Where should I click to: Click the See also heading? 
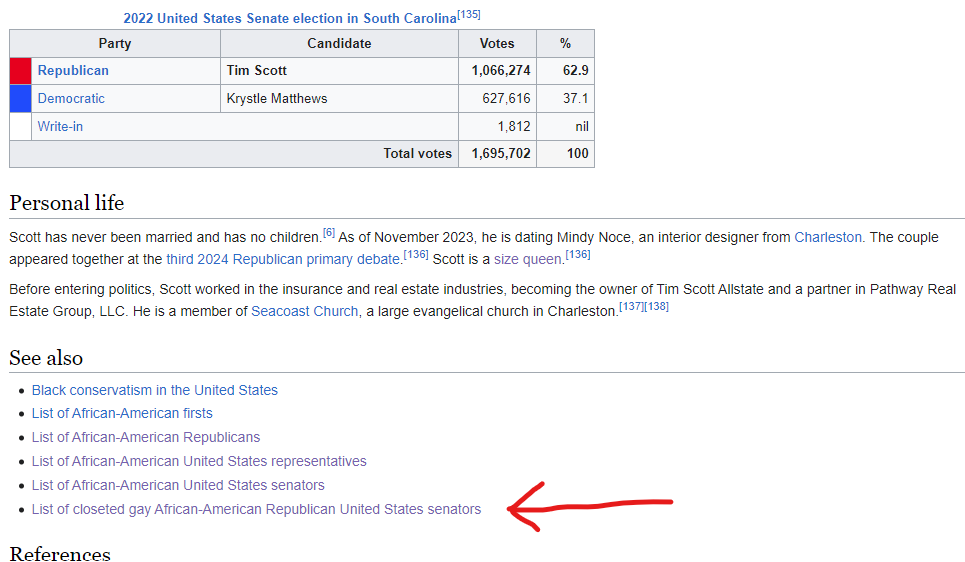click(x=46, y=358)
